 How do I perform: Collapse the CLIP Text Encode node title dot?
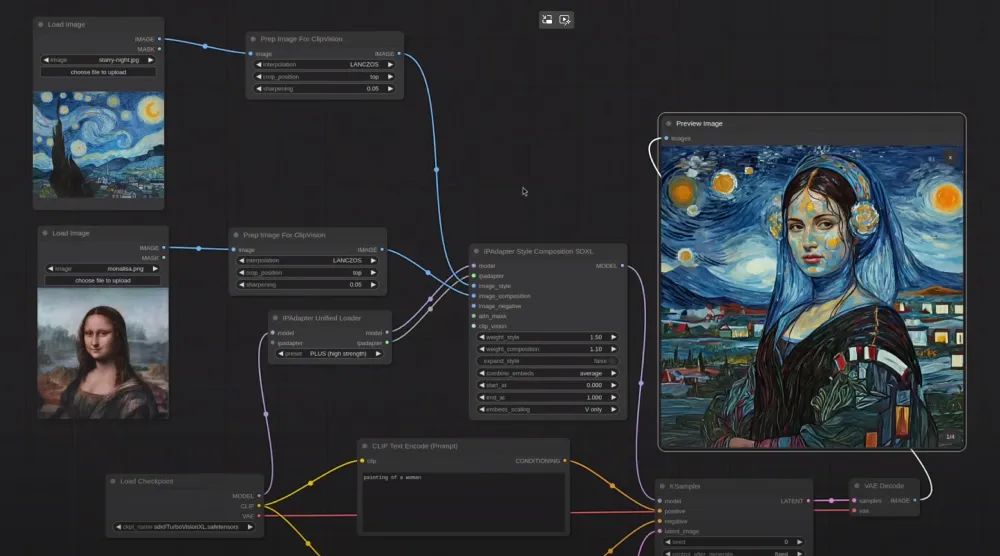[x=365, y=446]
